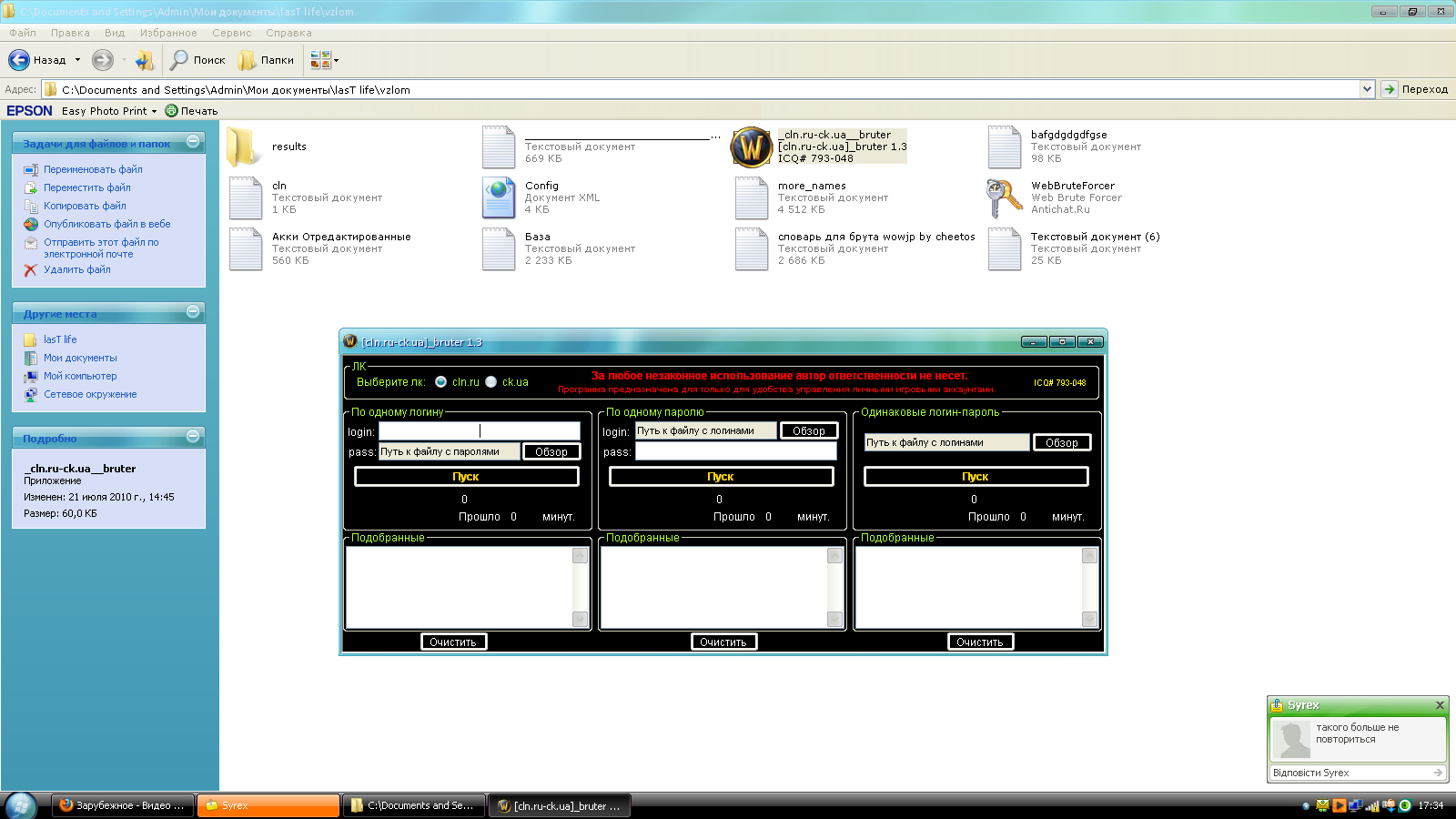Image resolution: width=1456 pixels, height=819 pixels.
Task: Click scroll-up arrow of right Подобранные list
Action: [x=1089, y=555]
